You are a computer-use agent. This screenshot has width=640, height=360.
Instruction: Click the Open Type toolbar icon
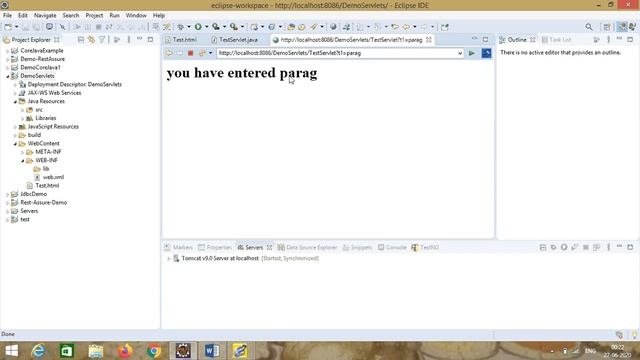point(291,27)
